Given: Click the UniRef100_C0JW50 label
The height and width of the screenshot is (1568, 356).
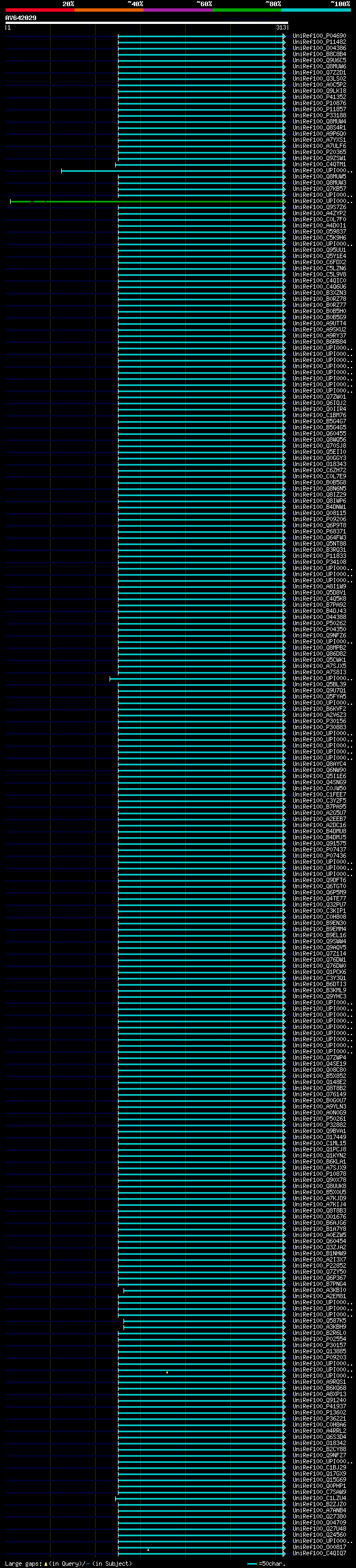Looking at the screenshot, I should coord(319,788).
